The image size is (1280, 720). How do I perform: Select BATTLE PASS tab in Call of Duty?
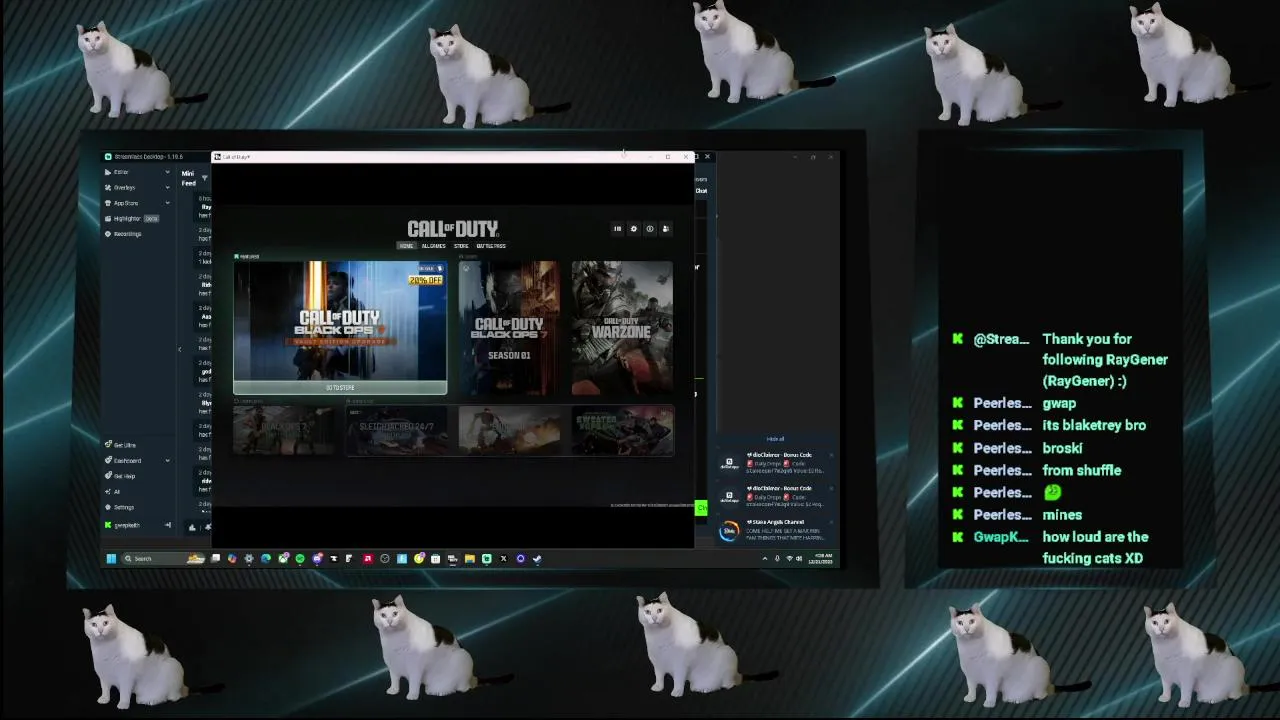(491, 246)
